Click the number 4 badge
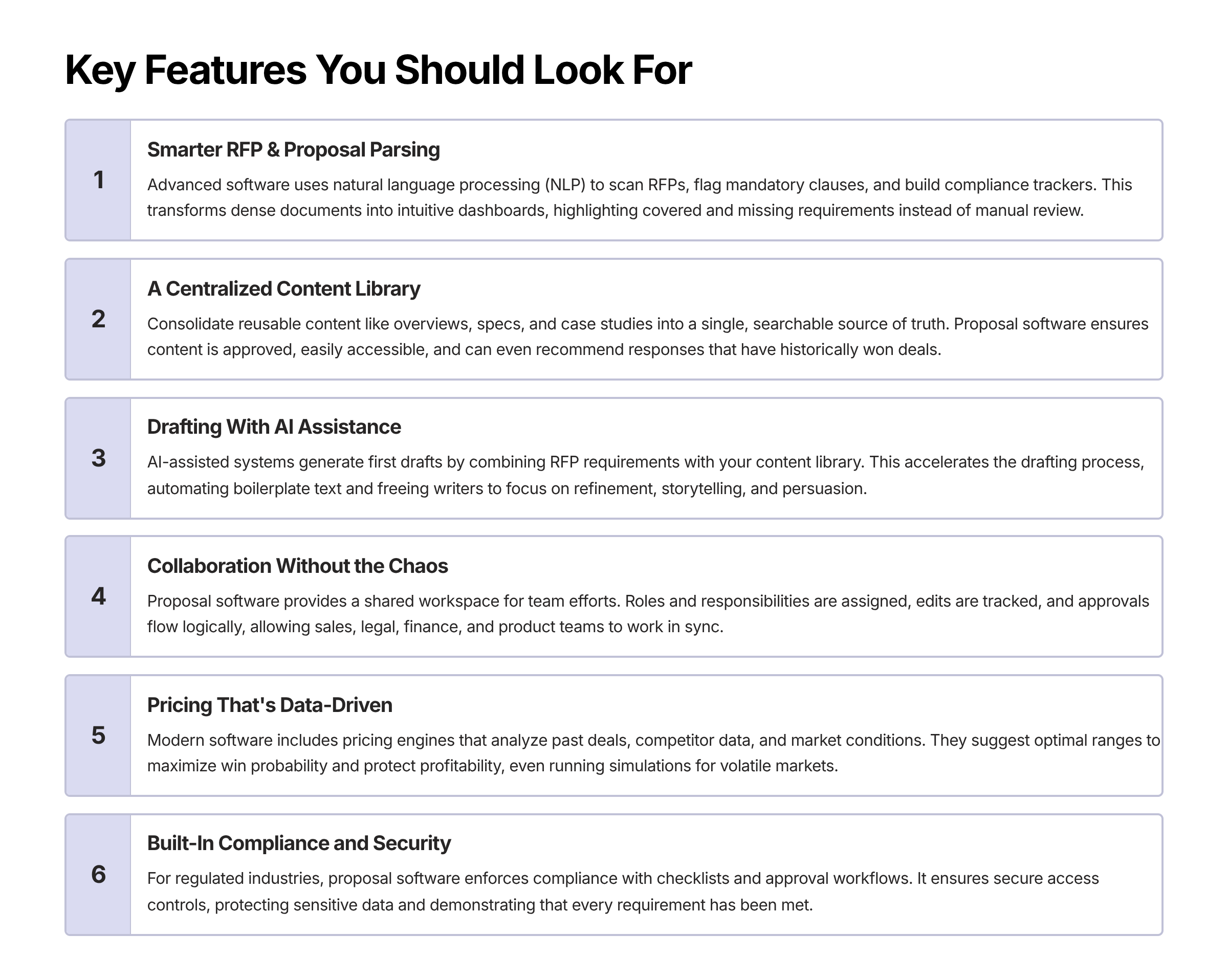1228x980 pixels. click(x=99, y=596)
